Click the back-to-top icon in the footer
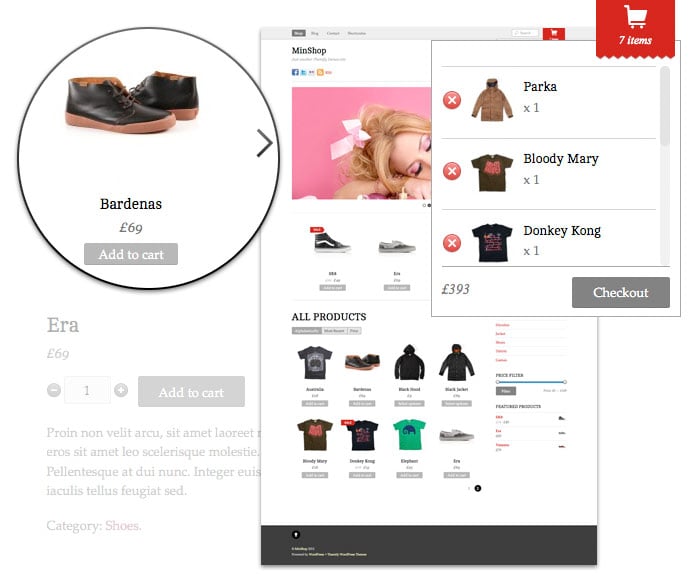Screen dimensions: 690x580 click(296, 535)
